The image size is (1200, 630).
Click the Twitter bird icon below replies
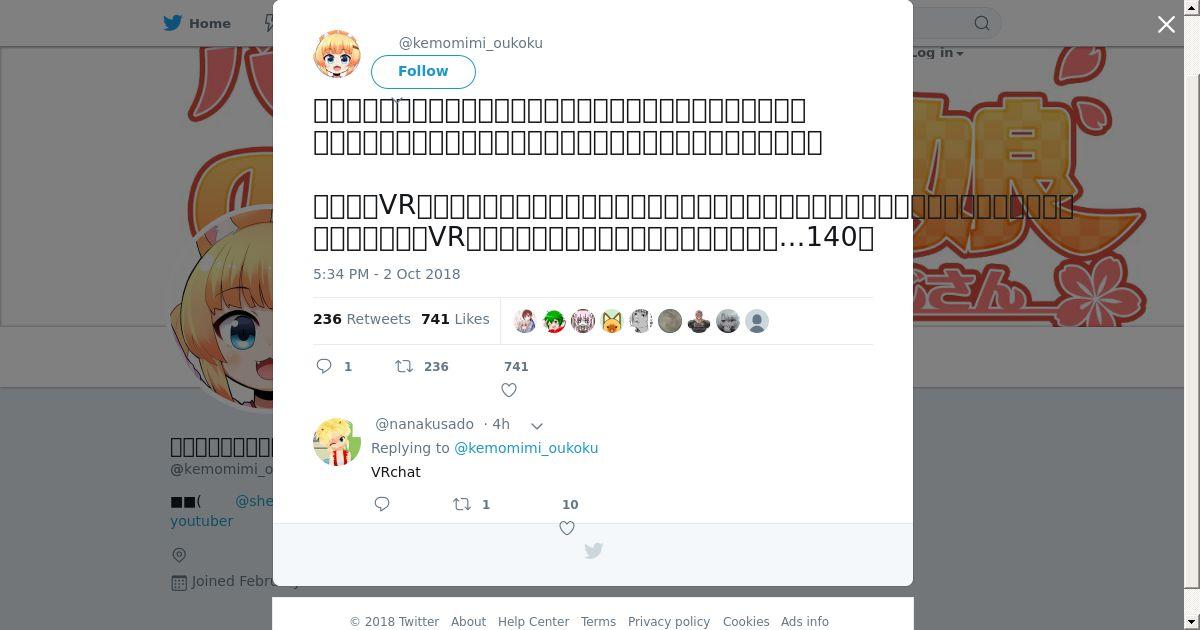tap(593, 550)
